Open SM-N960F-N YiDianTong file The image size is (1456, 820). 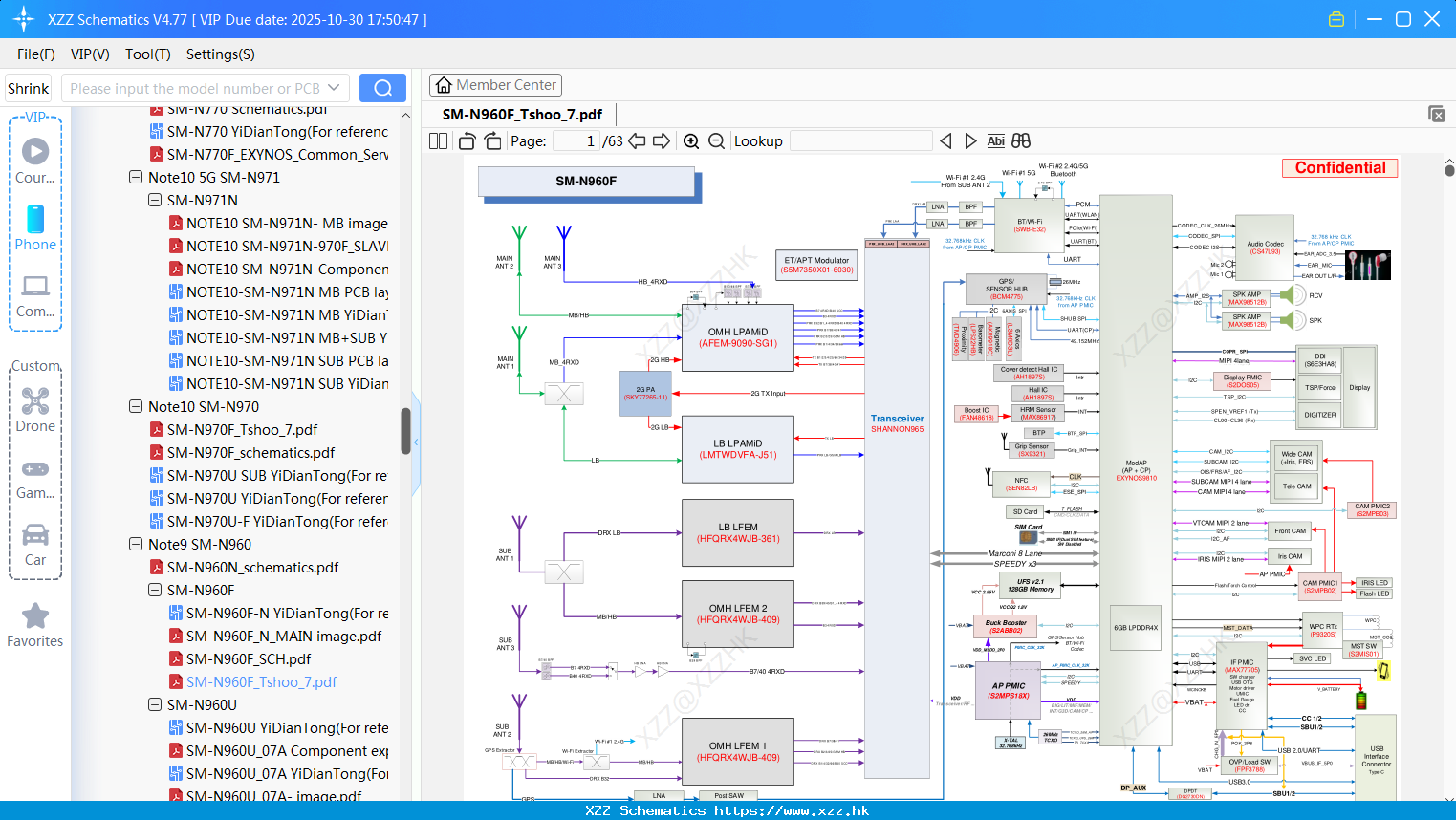pos(287,613)
